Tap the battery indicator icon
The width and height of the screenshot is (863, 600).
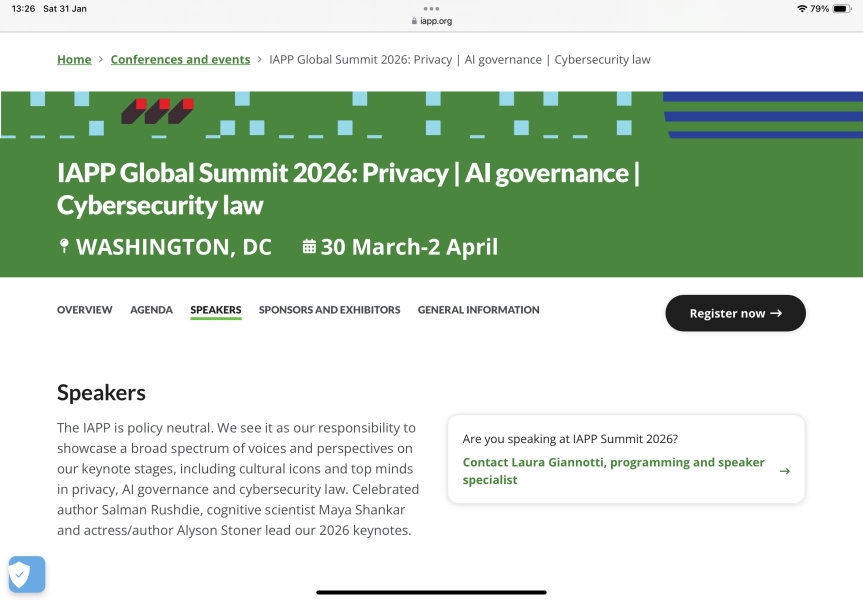tap(842, 9)
